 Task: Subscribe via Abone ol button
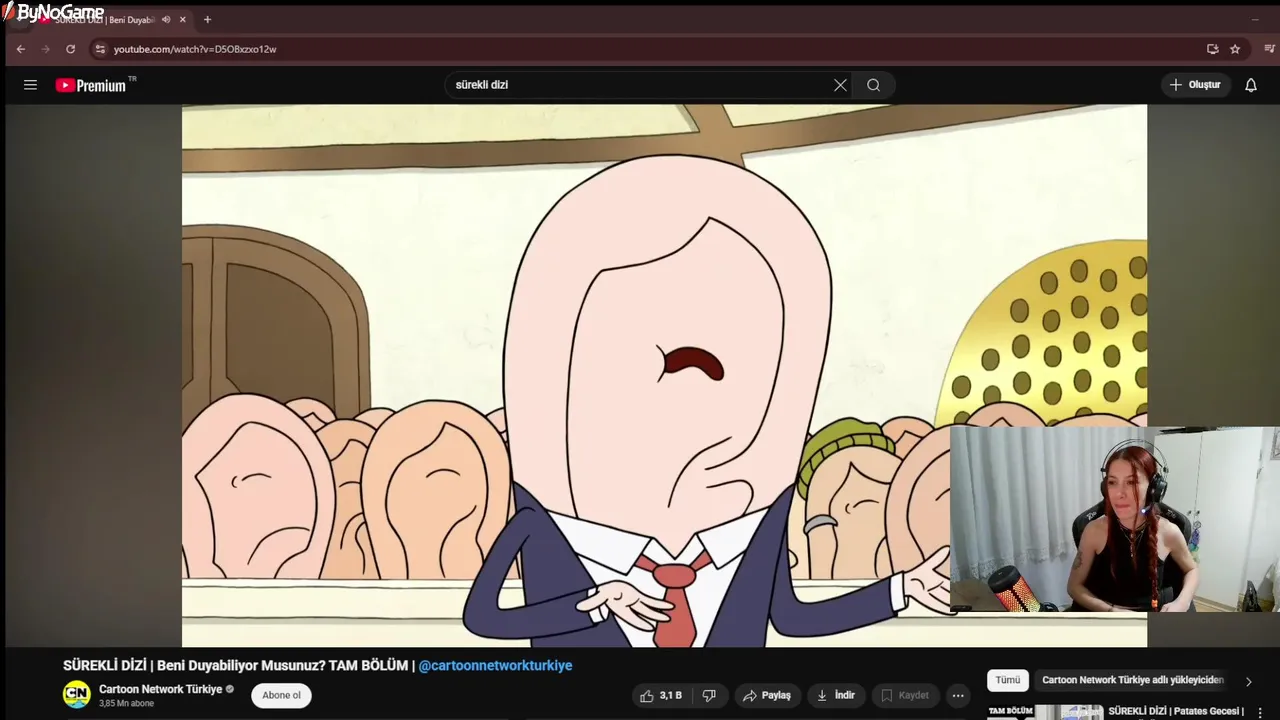281,696
